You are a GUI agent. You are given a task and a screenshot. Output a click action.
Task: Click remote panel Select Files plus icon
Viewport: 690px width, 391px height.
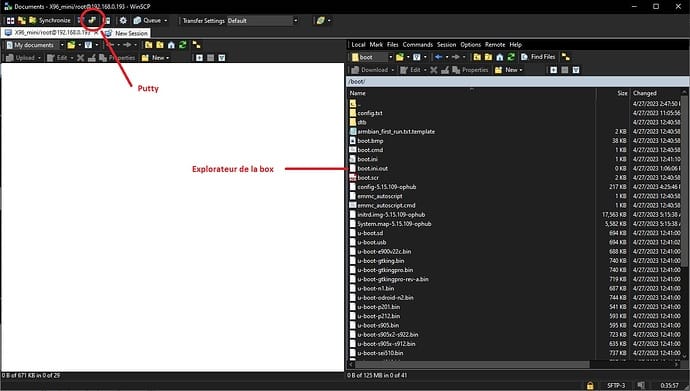(554, 70)
